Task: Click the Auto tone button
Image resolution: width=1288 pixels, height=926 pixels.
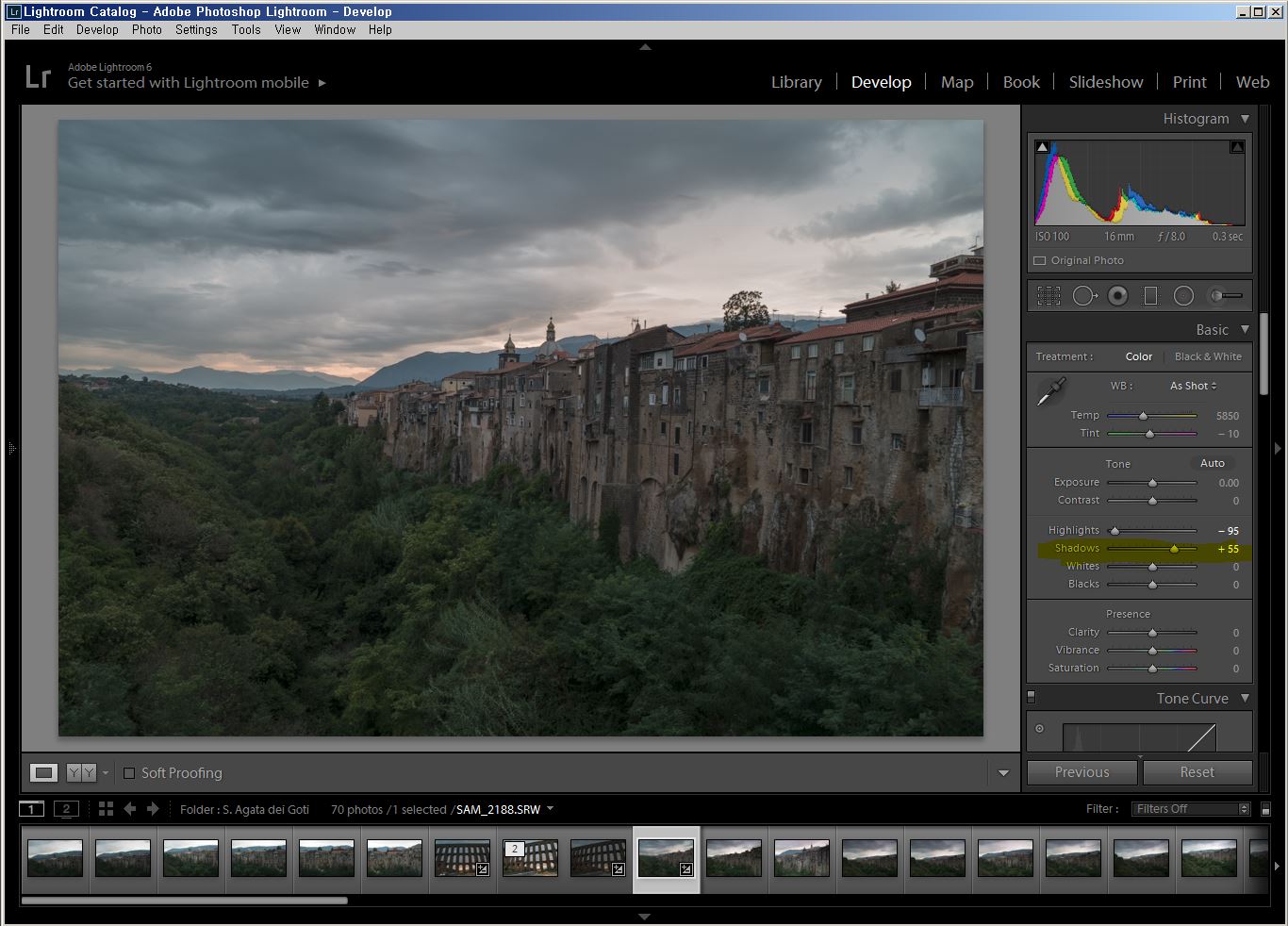Action: [x=1212, y=463]
